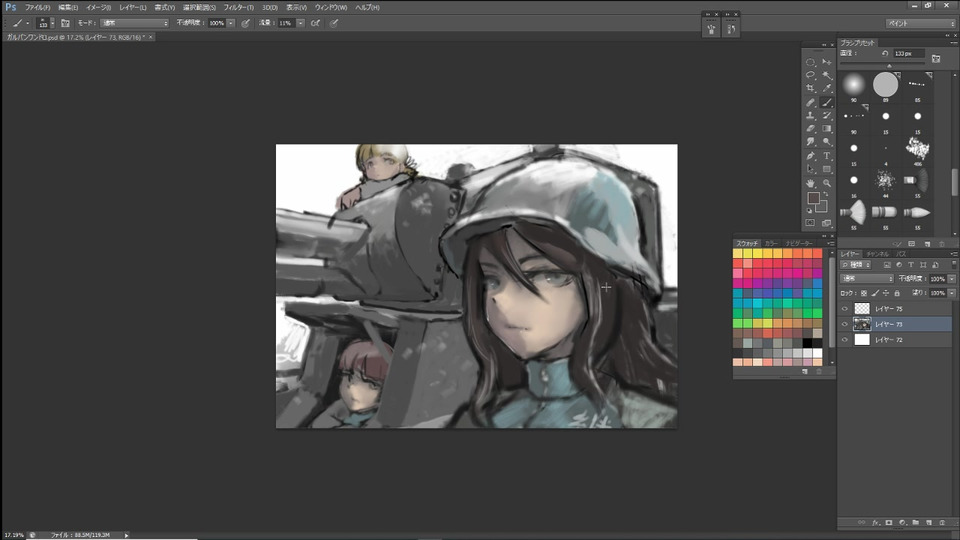Select the Pen tool
This screenshot has height=540, width=960.
[x=810, y=156]
